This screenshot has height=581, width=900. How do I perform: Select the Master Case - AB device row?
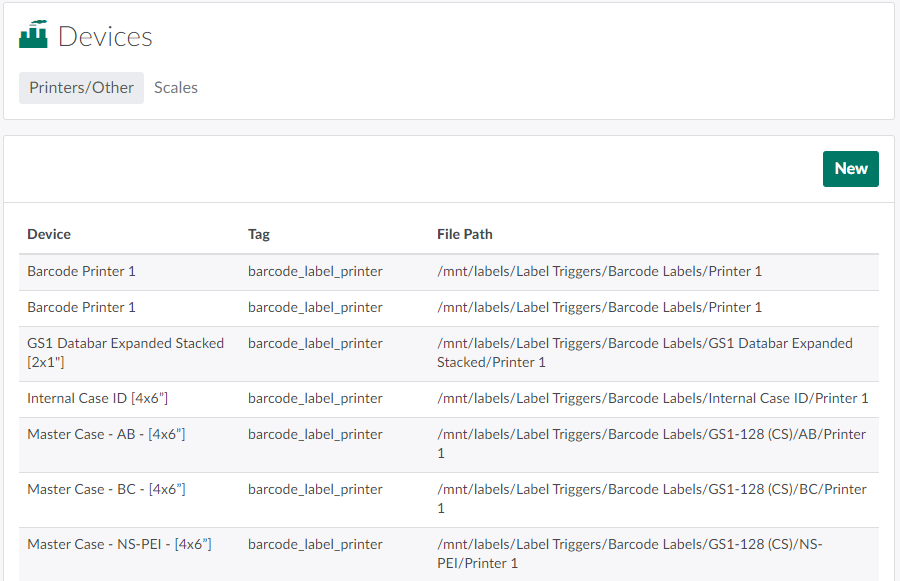(x=106, y=434)
